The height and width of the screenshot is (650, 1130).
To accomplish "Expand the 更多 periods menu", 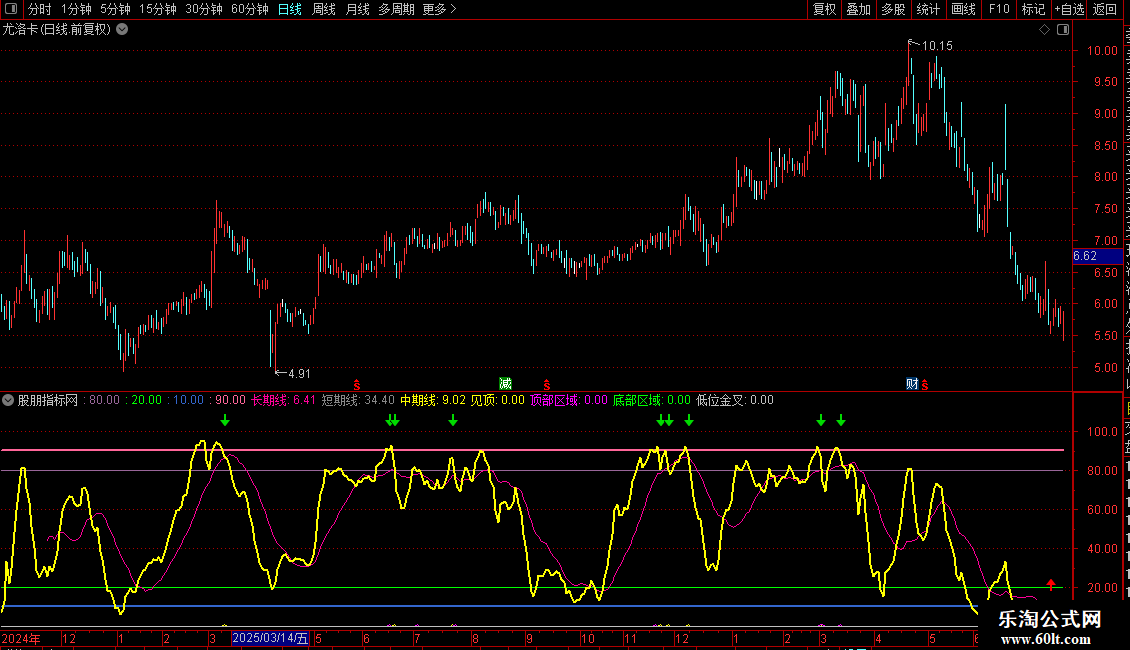I will (x=439, y=9).
